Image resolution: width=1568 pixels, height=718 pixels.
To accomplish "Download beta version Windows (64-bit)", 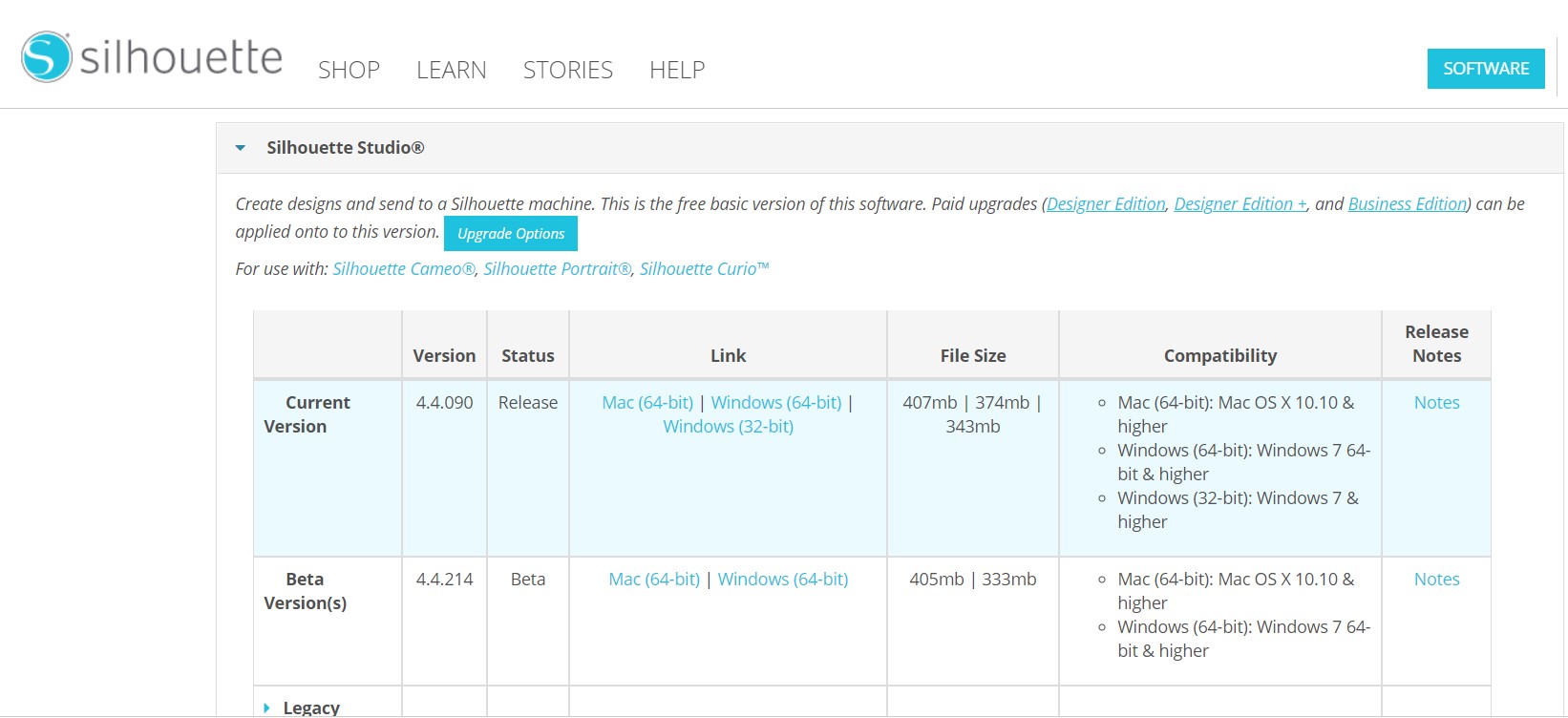I will [782, 580].
